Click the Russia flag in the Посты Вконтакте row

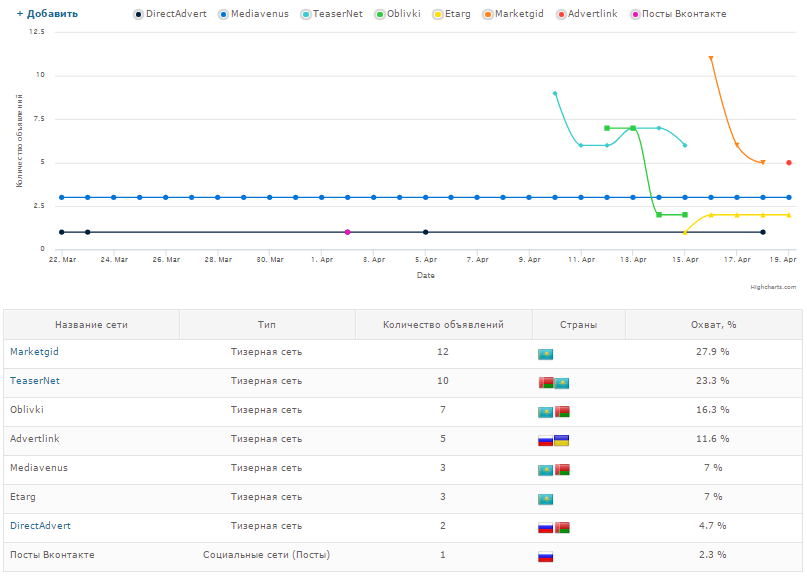(546, 556)
